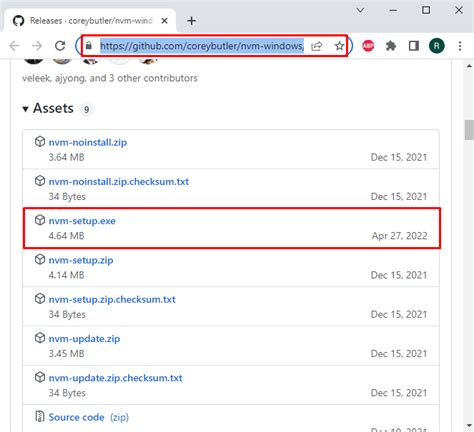Open the Source code (zip) link
The width and height of the screenshot is (474, 432).
click(x=89, y=417)
